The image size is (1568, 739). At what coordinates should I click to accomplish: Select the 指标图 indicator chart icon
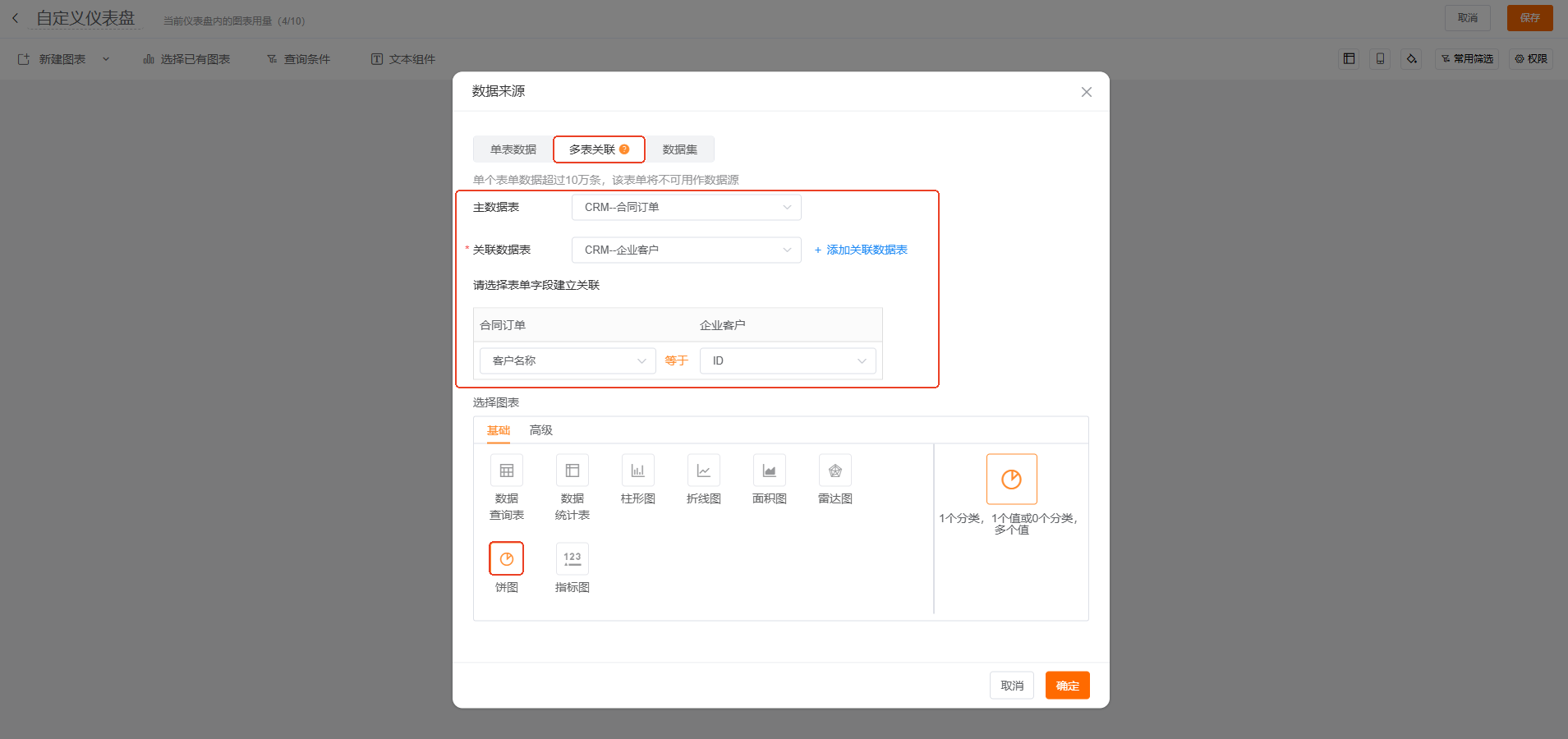coord(572,559)
